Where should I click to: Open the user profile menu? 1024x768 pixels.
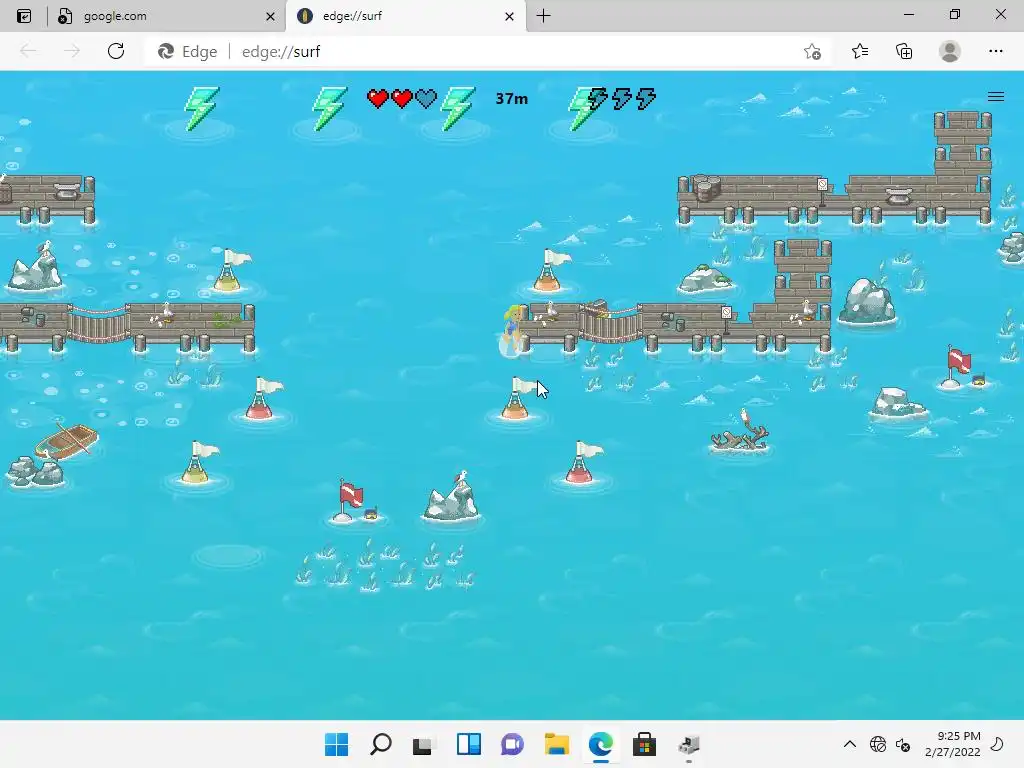(950, 51)
